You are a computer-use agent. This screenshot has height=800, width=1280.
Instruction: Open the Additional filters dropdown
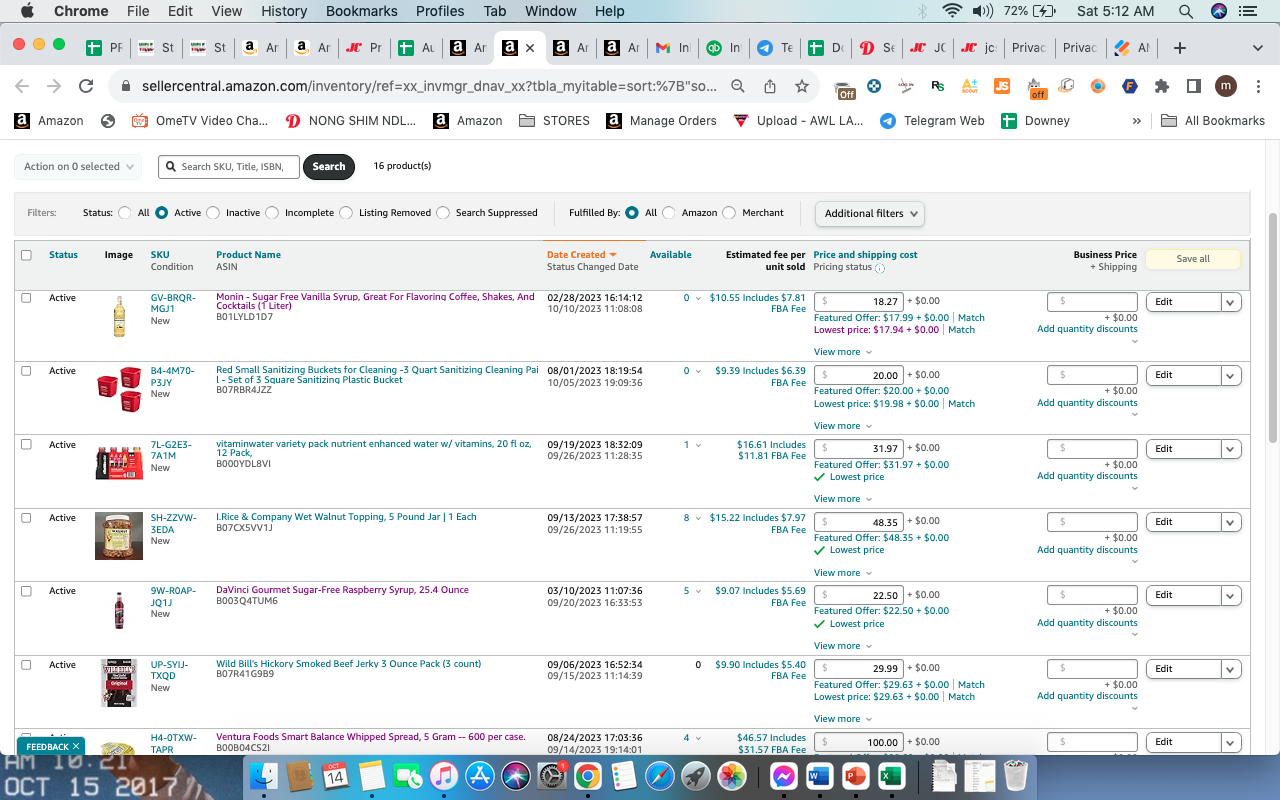point(870,213)
